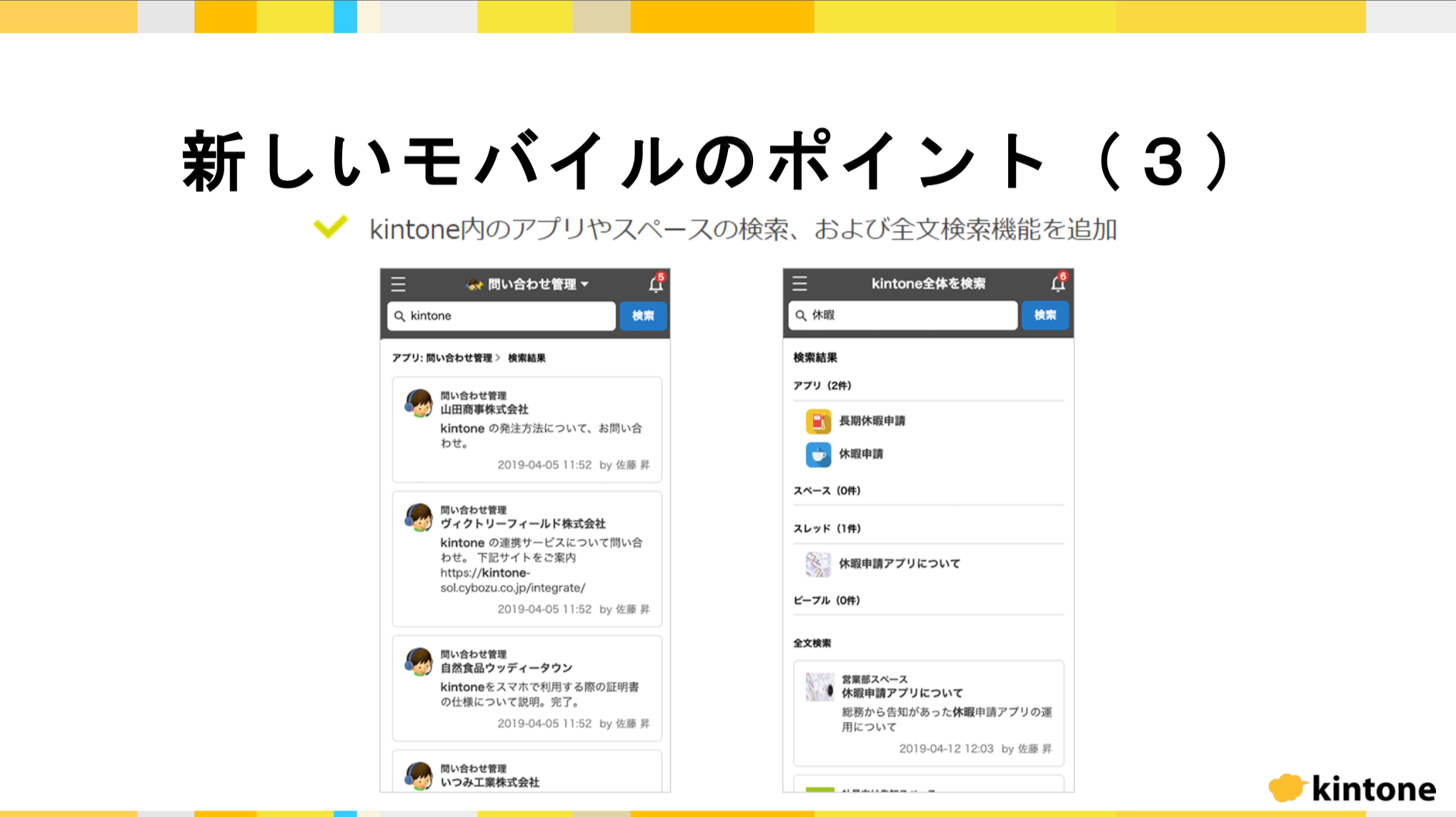Click 検索結果 heading in right screen
Screen dimensions: 1456x817
815,358
